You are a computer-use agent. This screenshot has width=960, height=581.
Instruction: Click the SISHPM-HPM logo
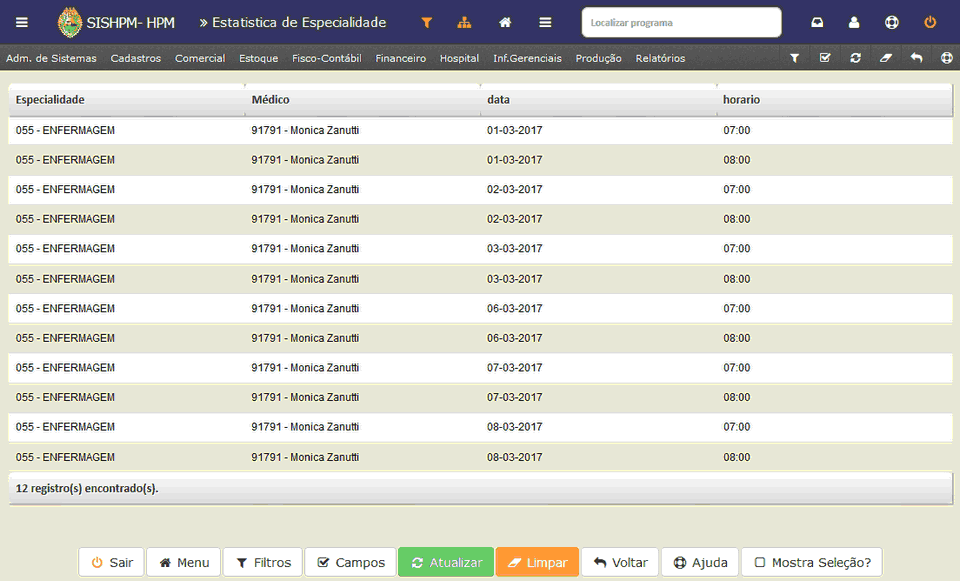tap(116, 23)
